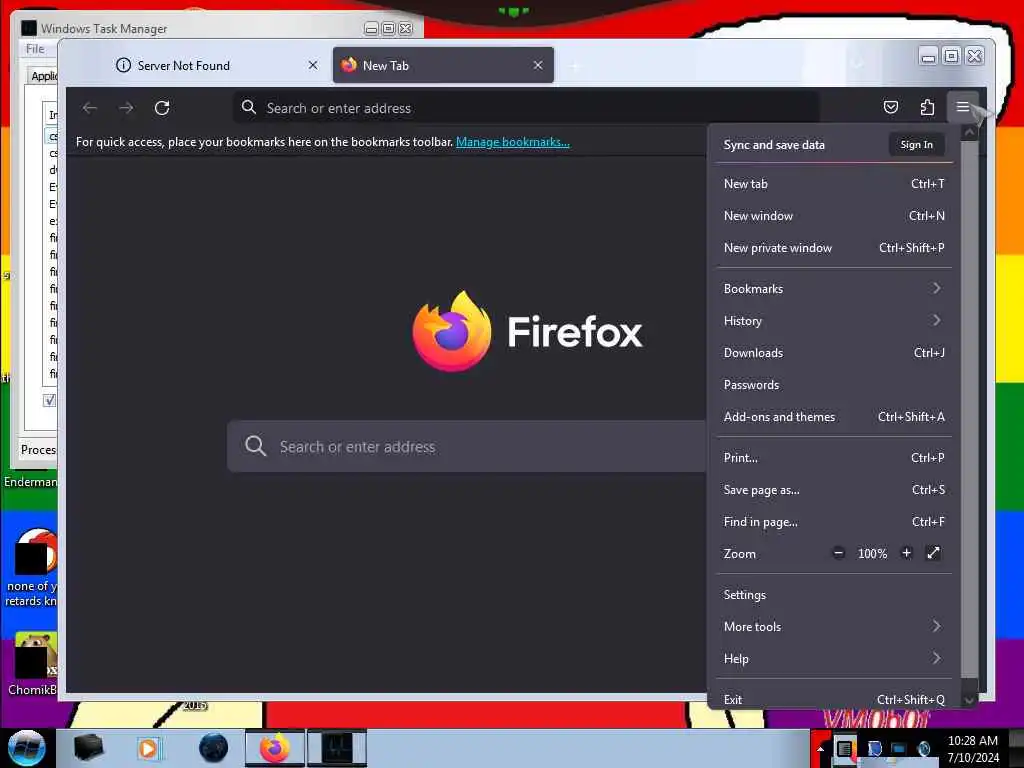Open Add-ons and themes
Viewport: 1024px width, 768px height.
tap(834, 417)
